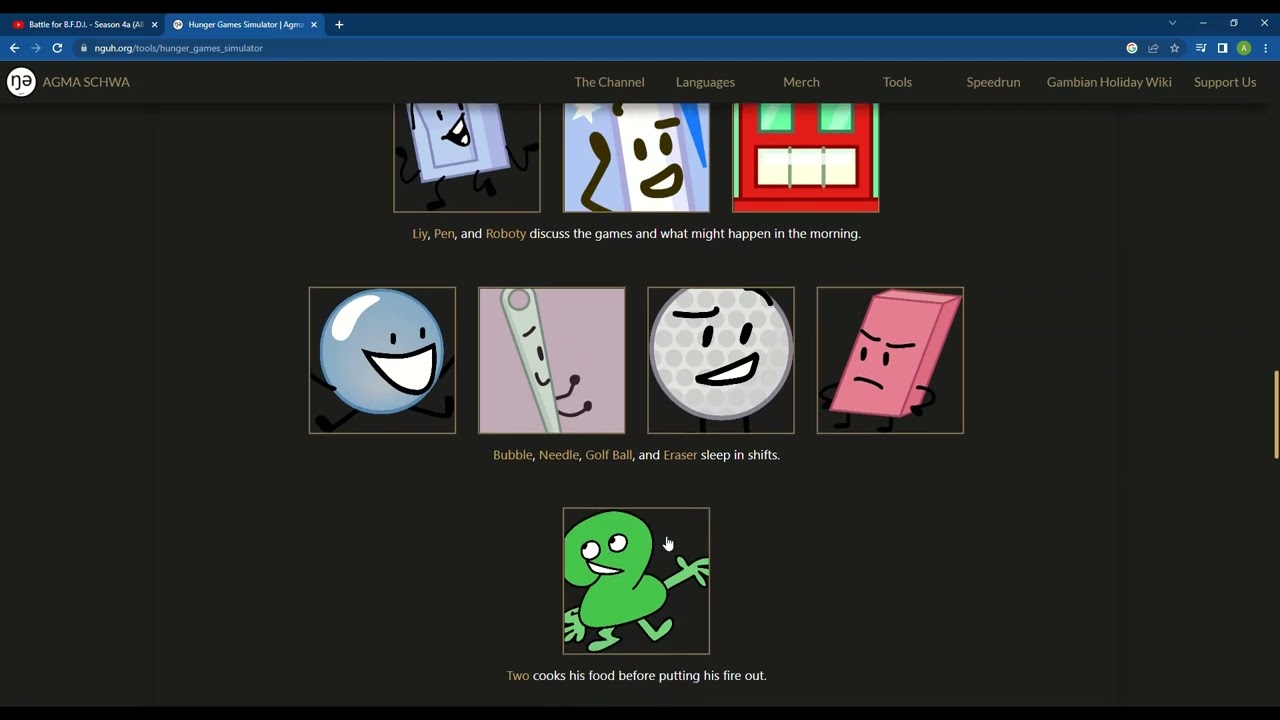Viewport: 1280px width, 720px height.
Task: Click the page vertical scrollbar thumb
Action: [x=1275, y=414]
